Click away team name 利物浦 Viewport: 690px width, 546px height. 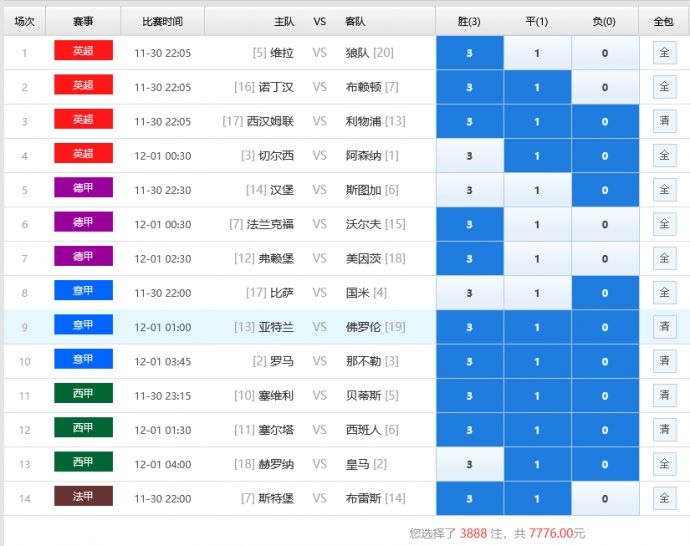coord(363,121)
